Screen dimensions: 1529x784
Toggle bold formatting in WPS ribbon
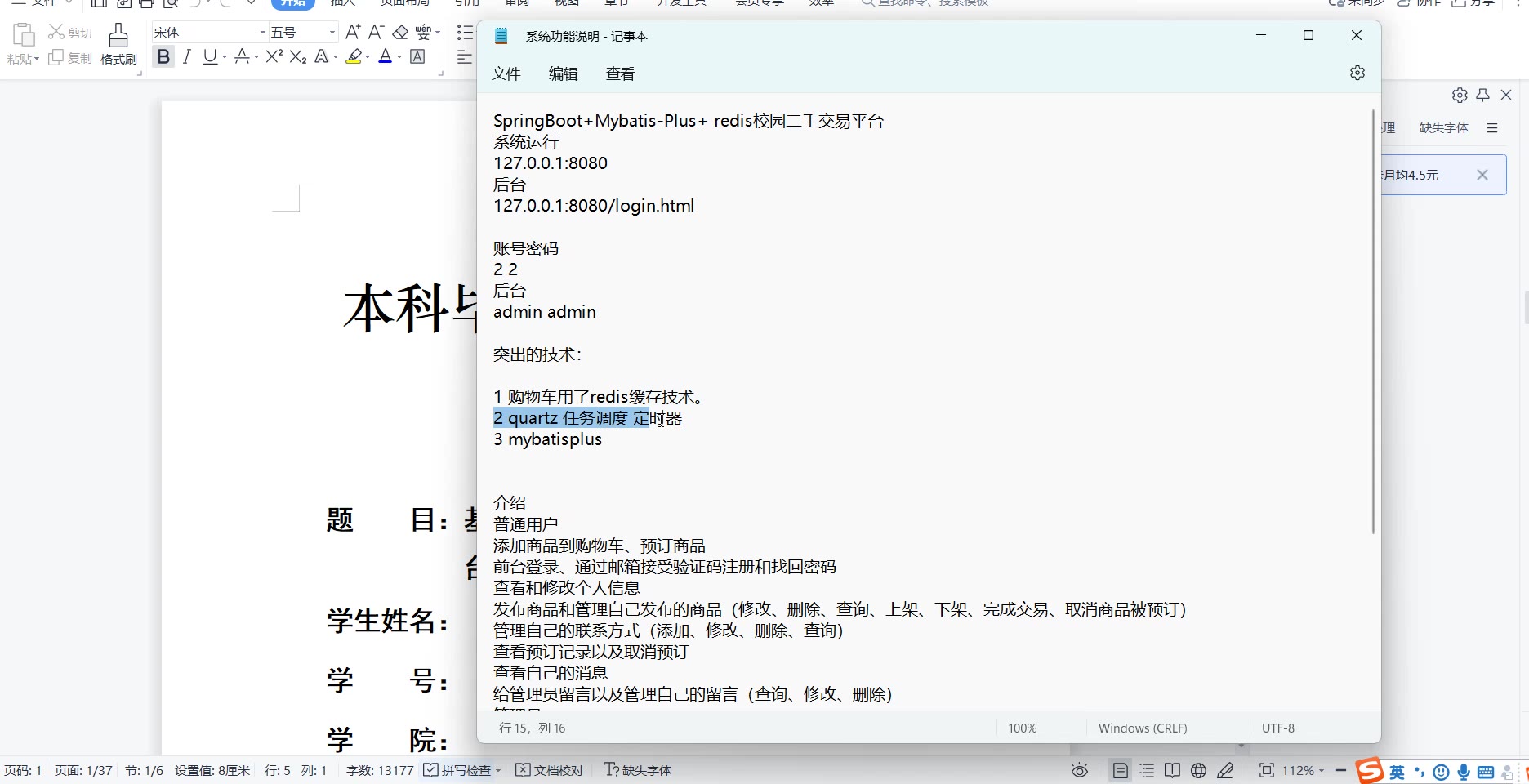tap(163, 57)
